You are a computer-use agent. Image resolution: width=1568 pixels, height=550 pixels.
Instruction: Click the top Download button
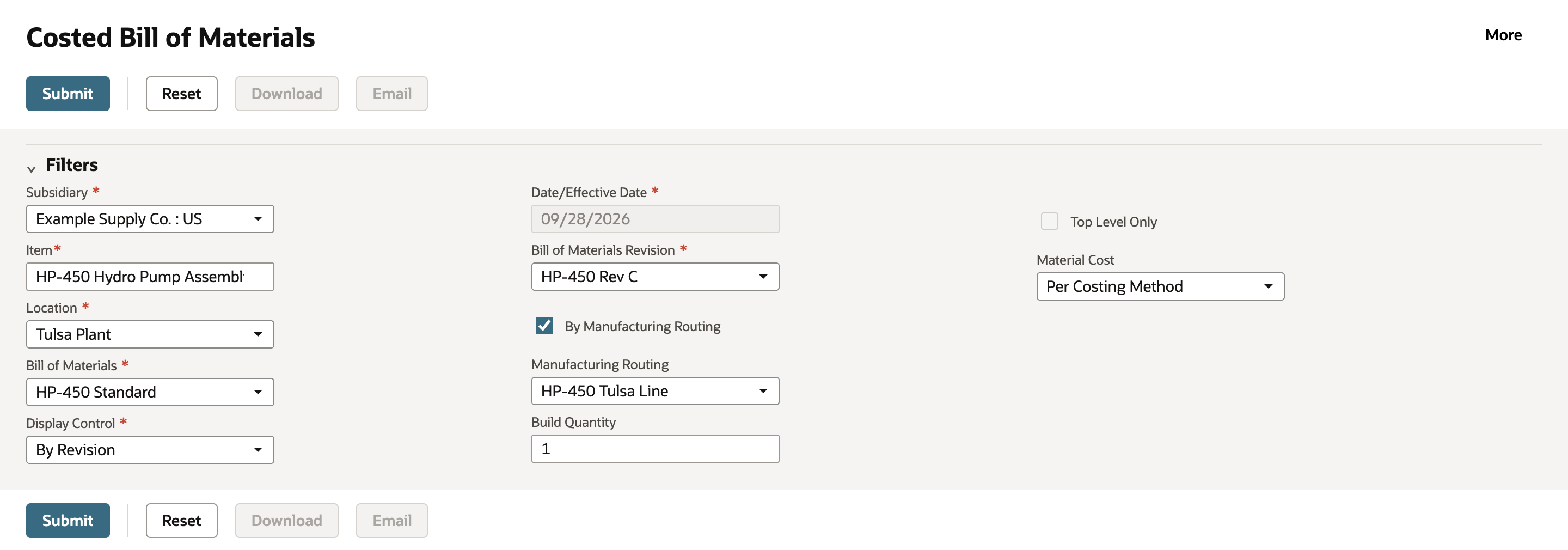tap(287, 93)
